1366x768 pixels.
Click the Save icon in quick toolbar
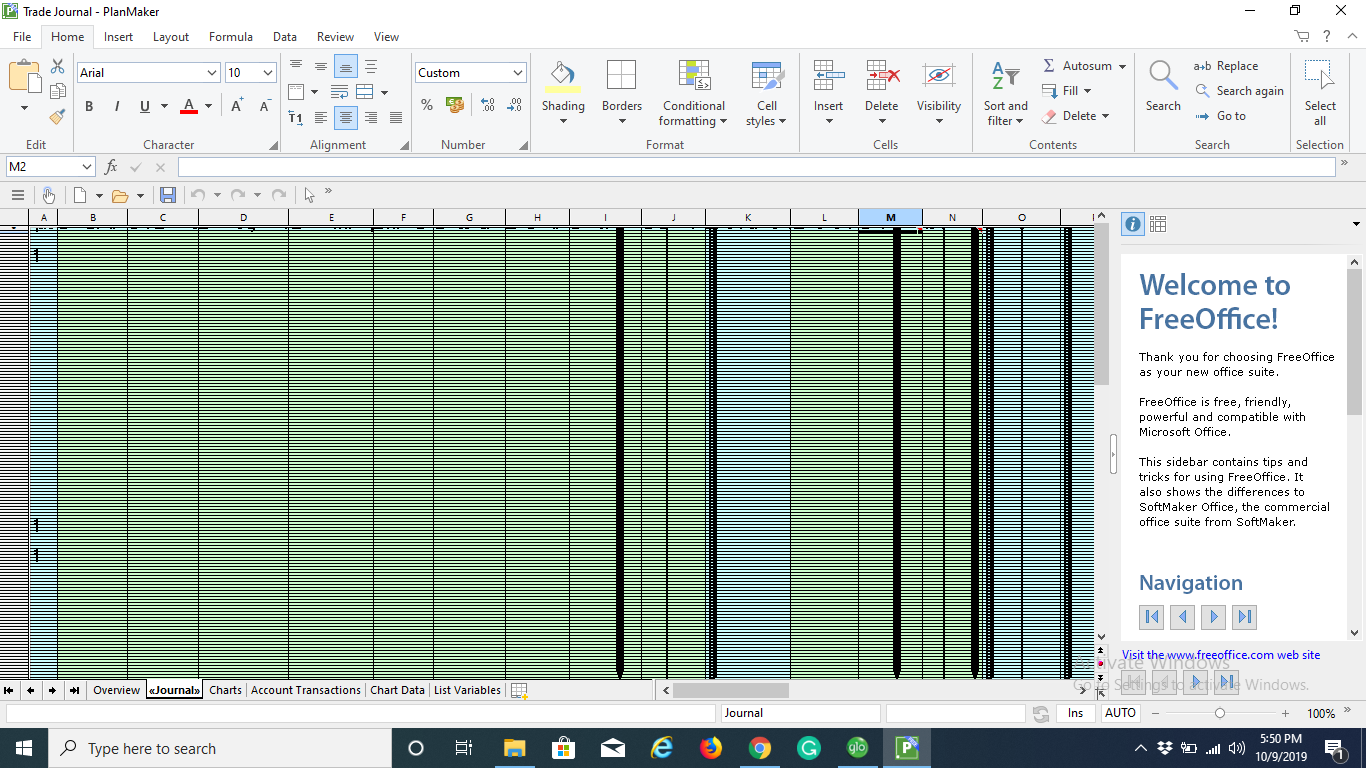click(168, 195)
